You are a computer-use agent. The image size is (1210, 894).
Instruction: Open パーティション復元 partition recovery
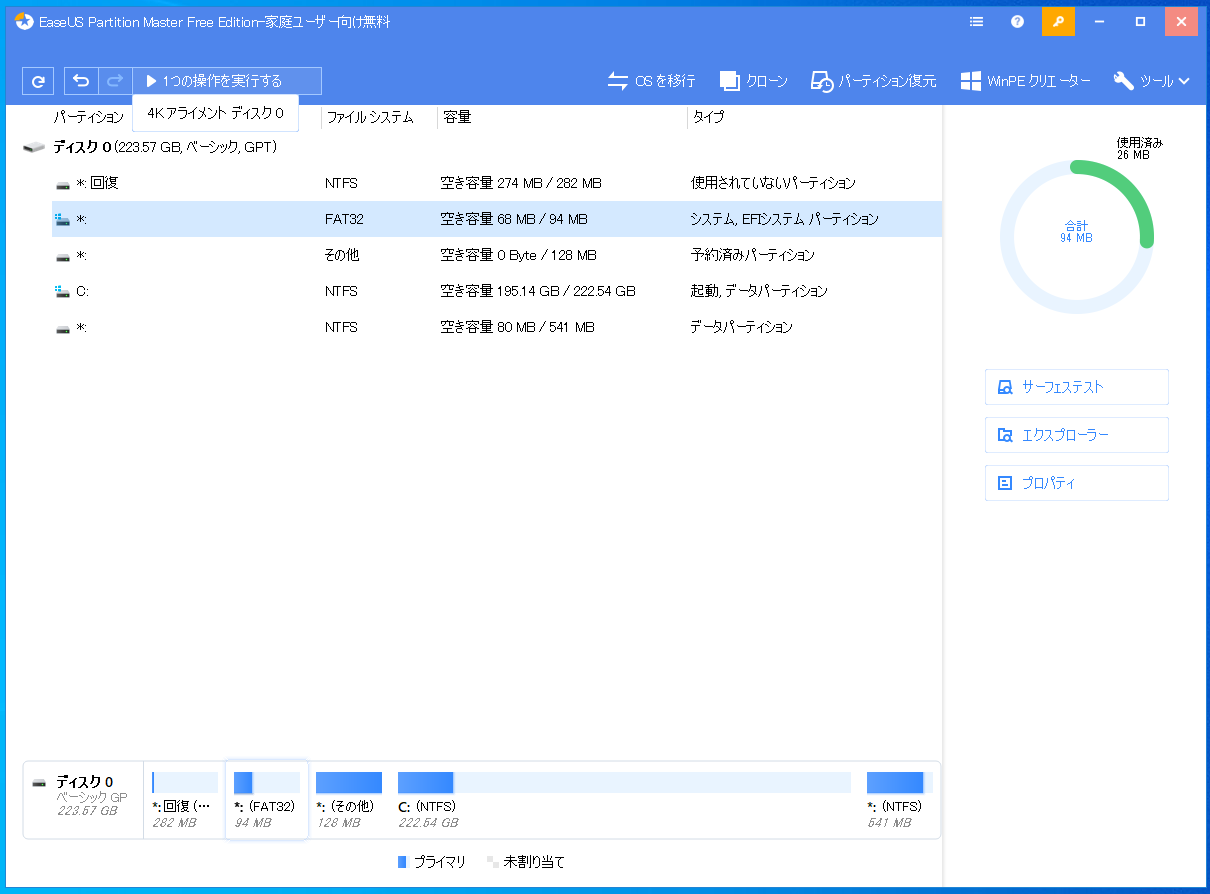[873, 81]
